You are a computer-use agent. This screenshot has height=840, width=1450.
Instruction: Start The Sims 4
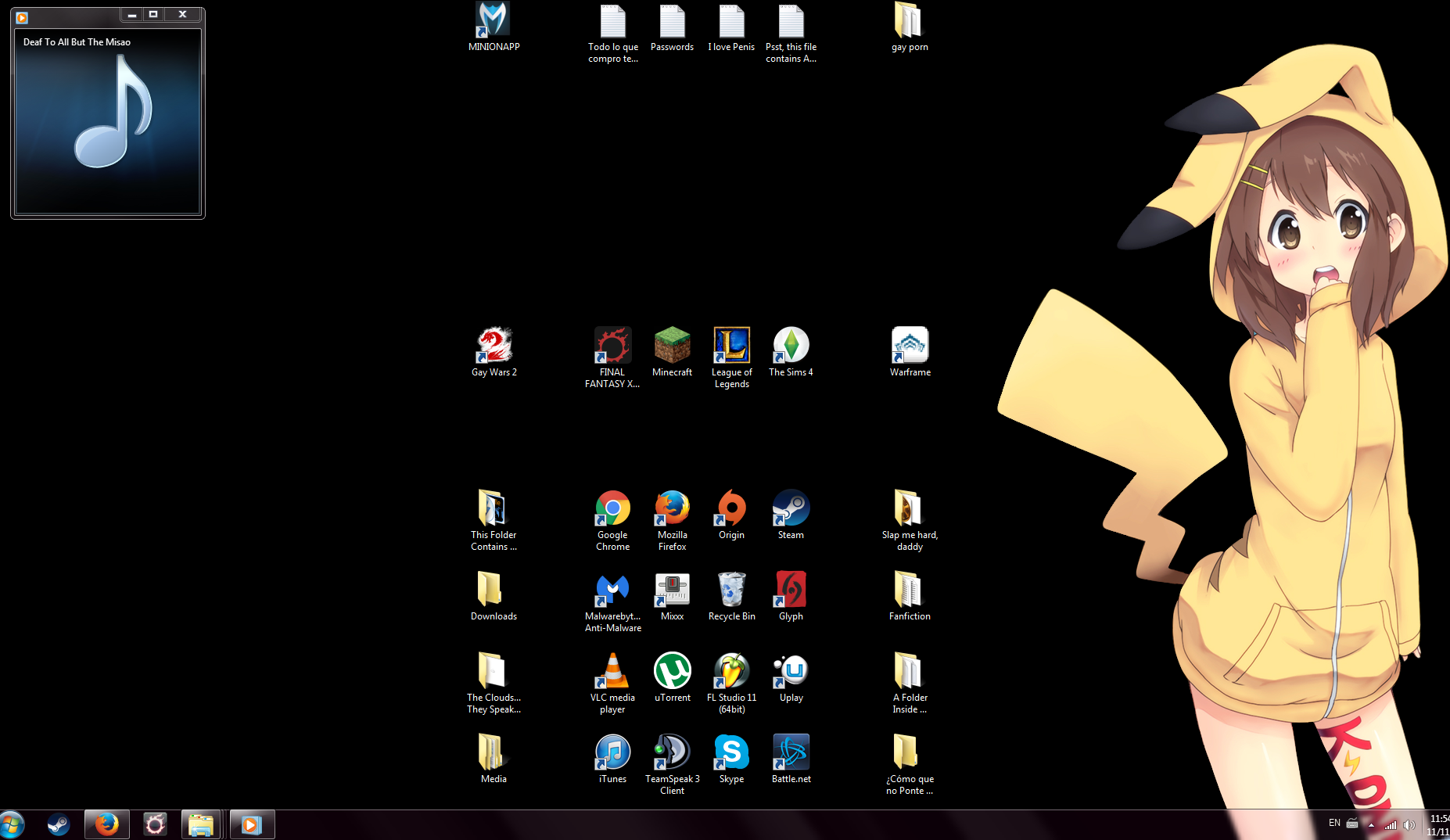pos(791,352)
